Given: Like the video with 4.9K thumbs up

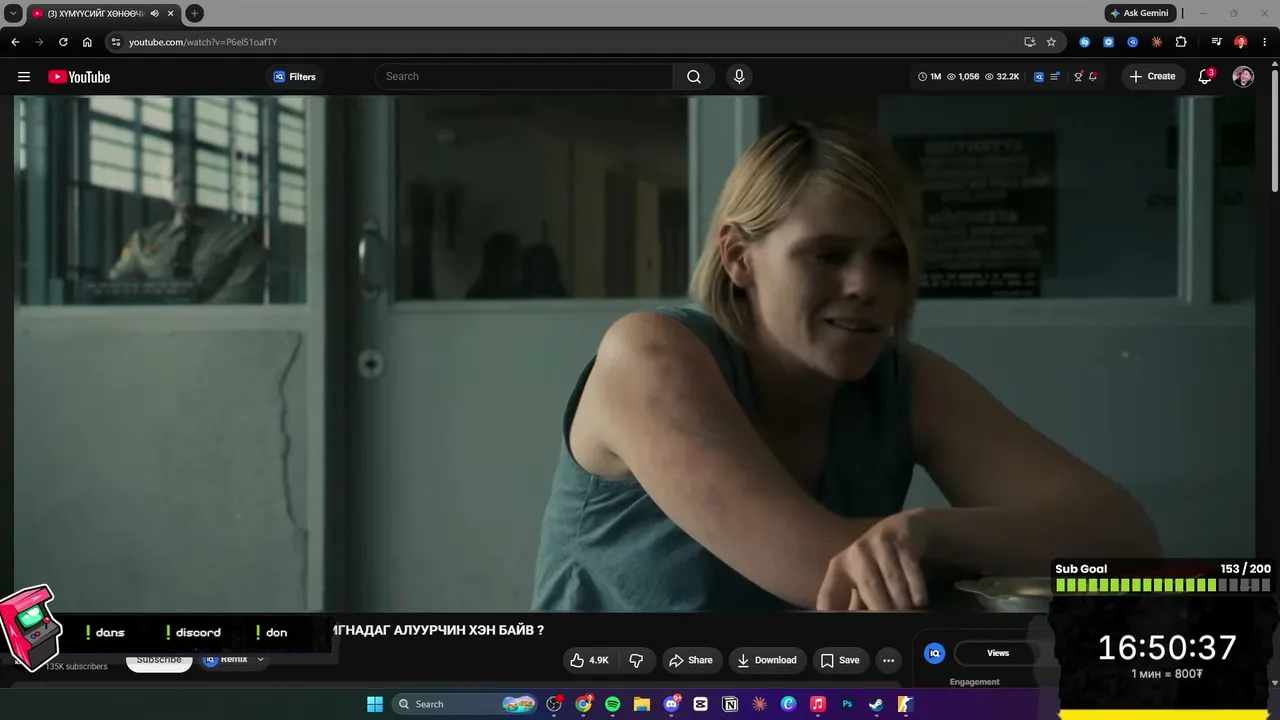Looking at the screenshot, I should coord(589,660).
